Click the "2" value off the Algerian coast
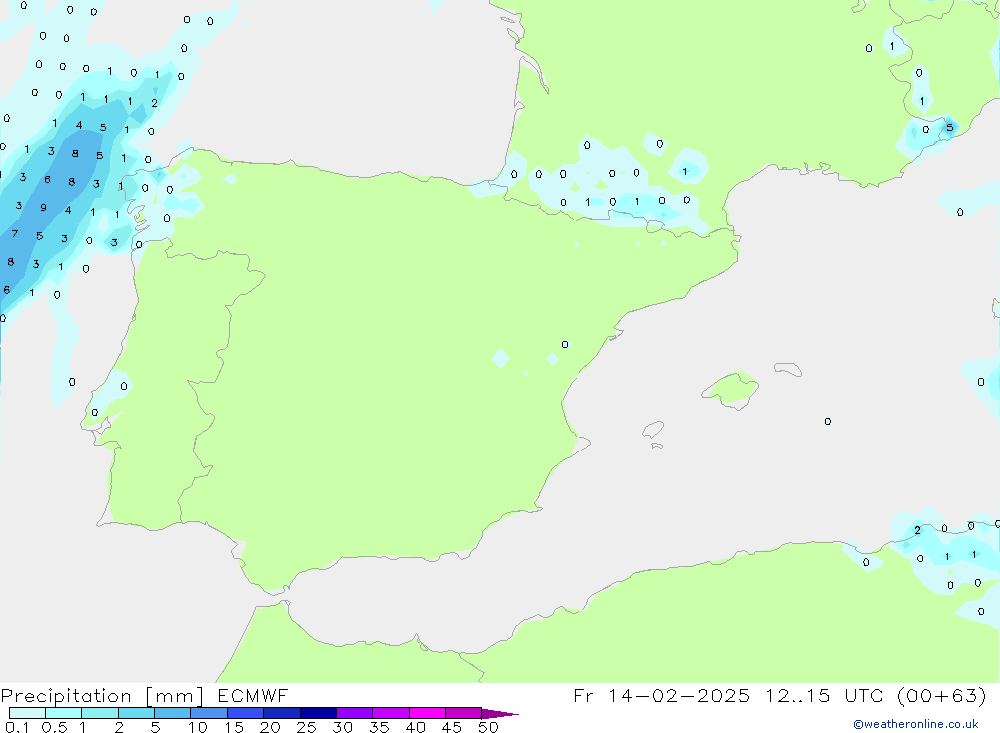The image size is (1000, 733). point(917,530)
